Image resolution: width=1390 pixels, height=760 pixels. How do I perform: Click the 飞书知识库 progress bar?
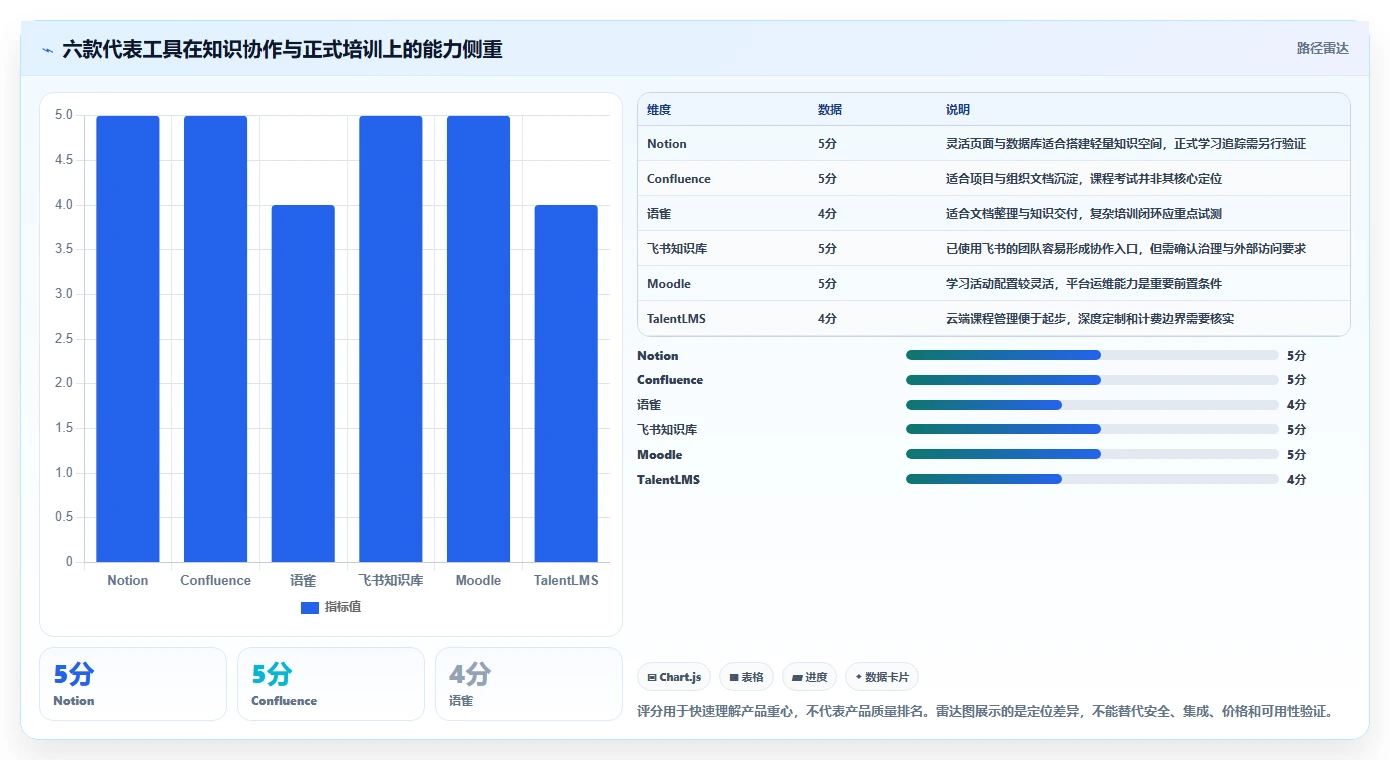[1092, 430]
